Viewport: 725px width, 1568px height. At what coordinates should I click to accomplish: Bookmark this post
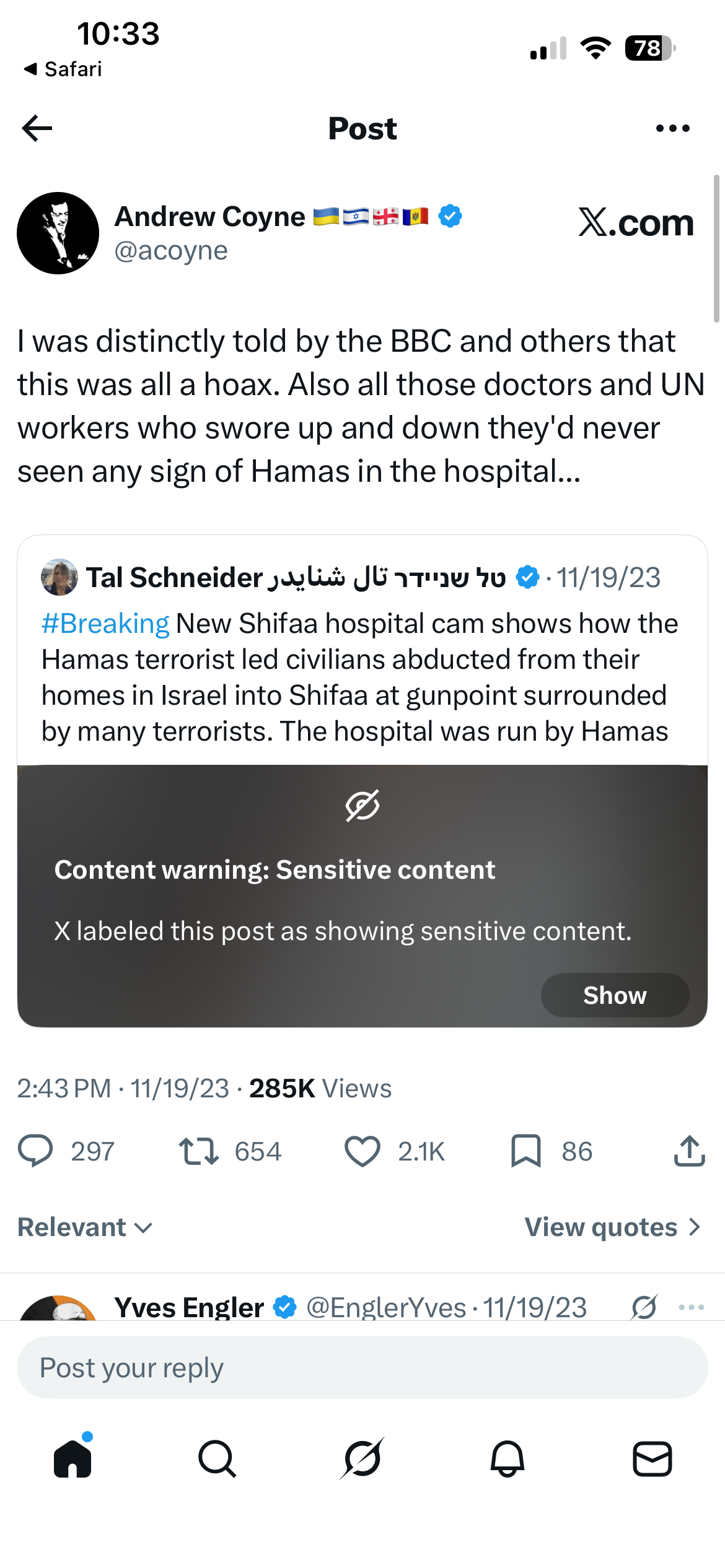click(x=525, y=1151)
